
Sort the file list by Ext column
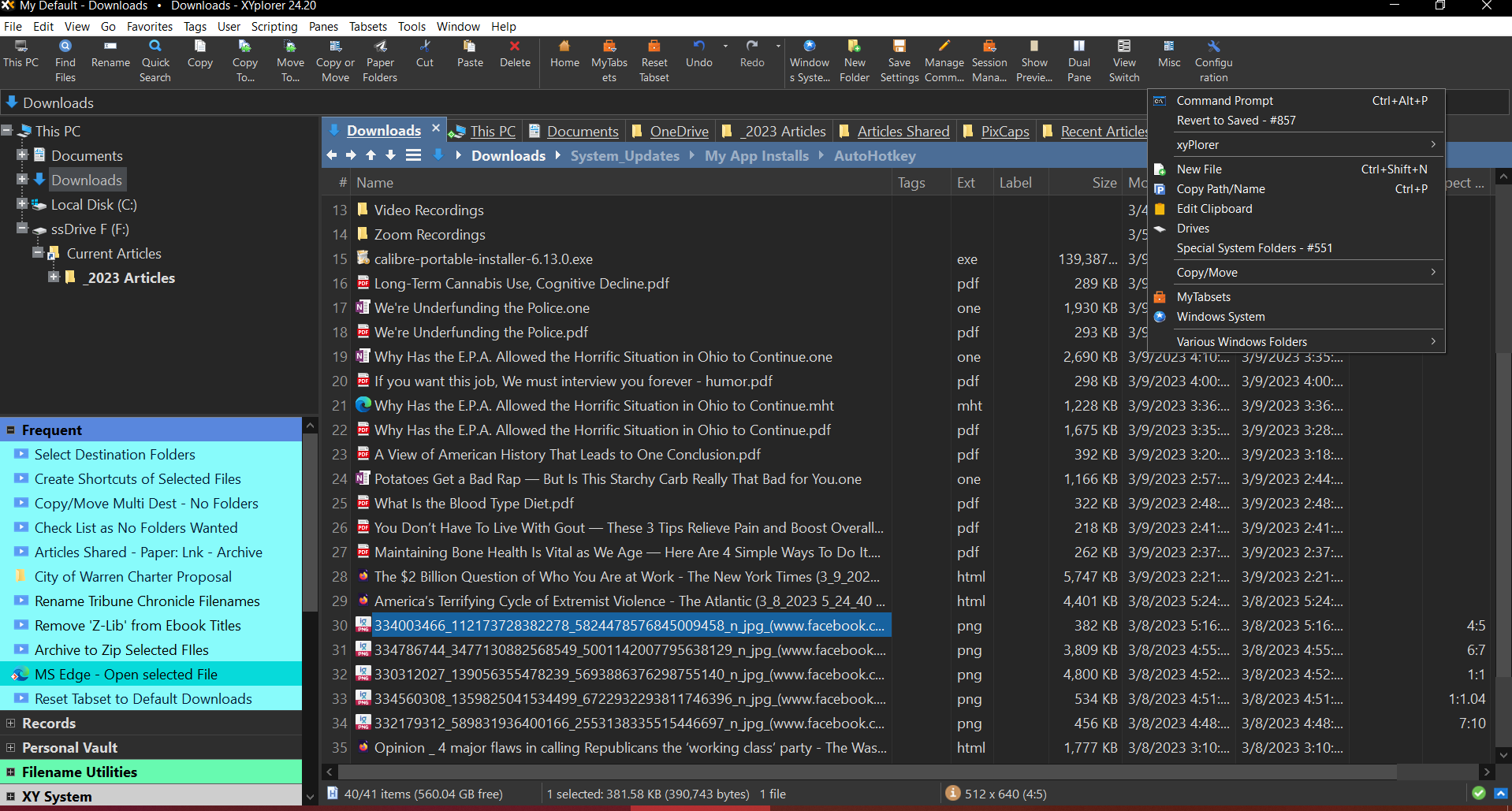pyautogui.click(x=971, y=183)
